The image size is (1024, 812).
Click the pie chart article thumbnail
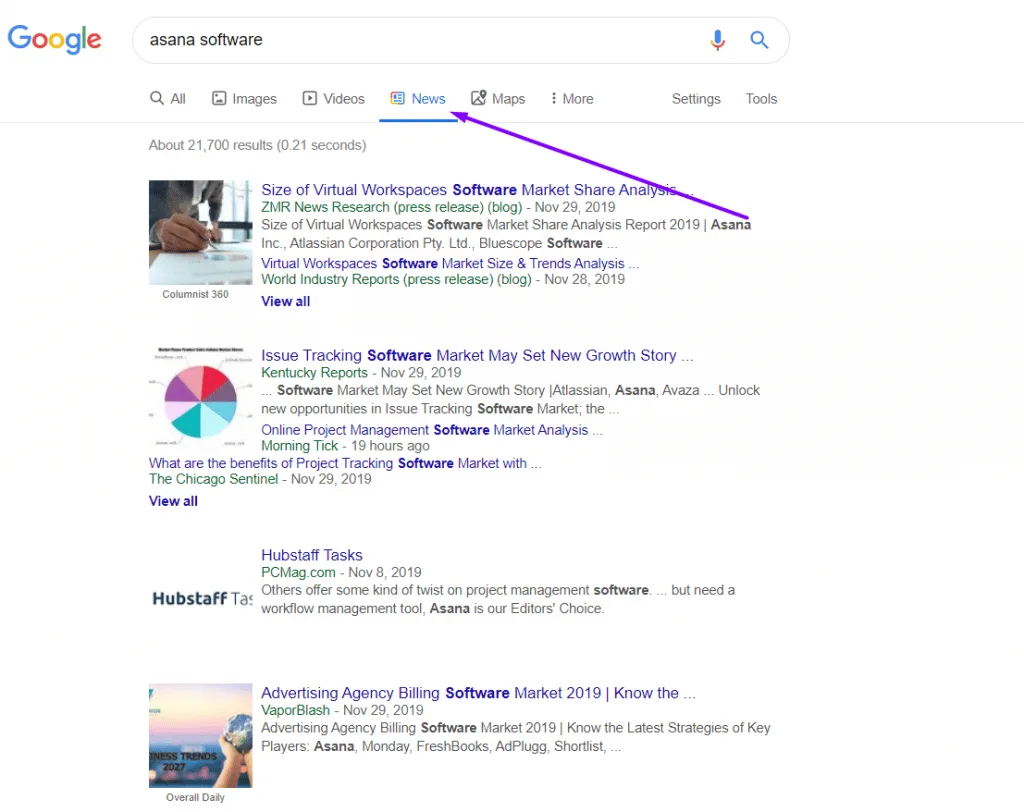click(x=200, y=397)
